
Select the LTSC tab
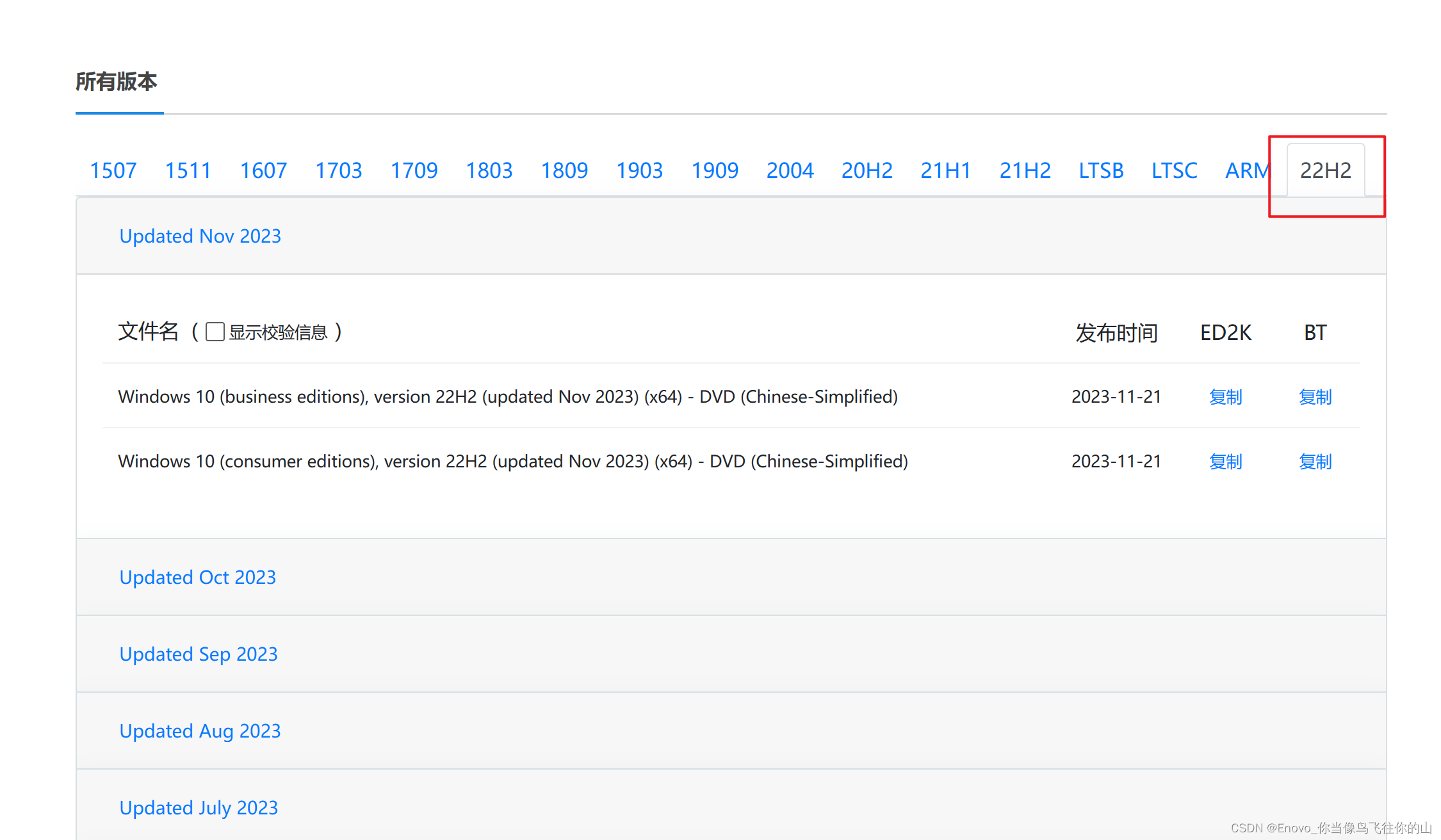point(1174,170)
